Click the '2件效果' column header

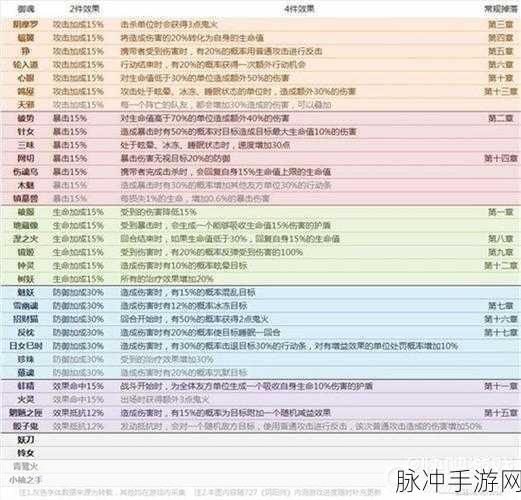tap(84, 9)
